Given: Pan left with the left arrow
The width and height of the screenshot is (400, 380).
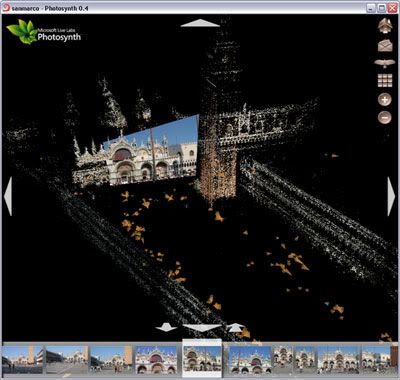Looking at the screenshot, I should click(x=8, y=196).
